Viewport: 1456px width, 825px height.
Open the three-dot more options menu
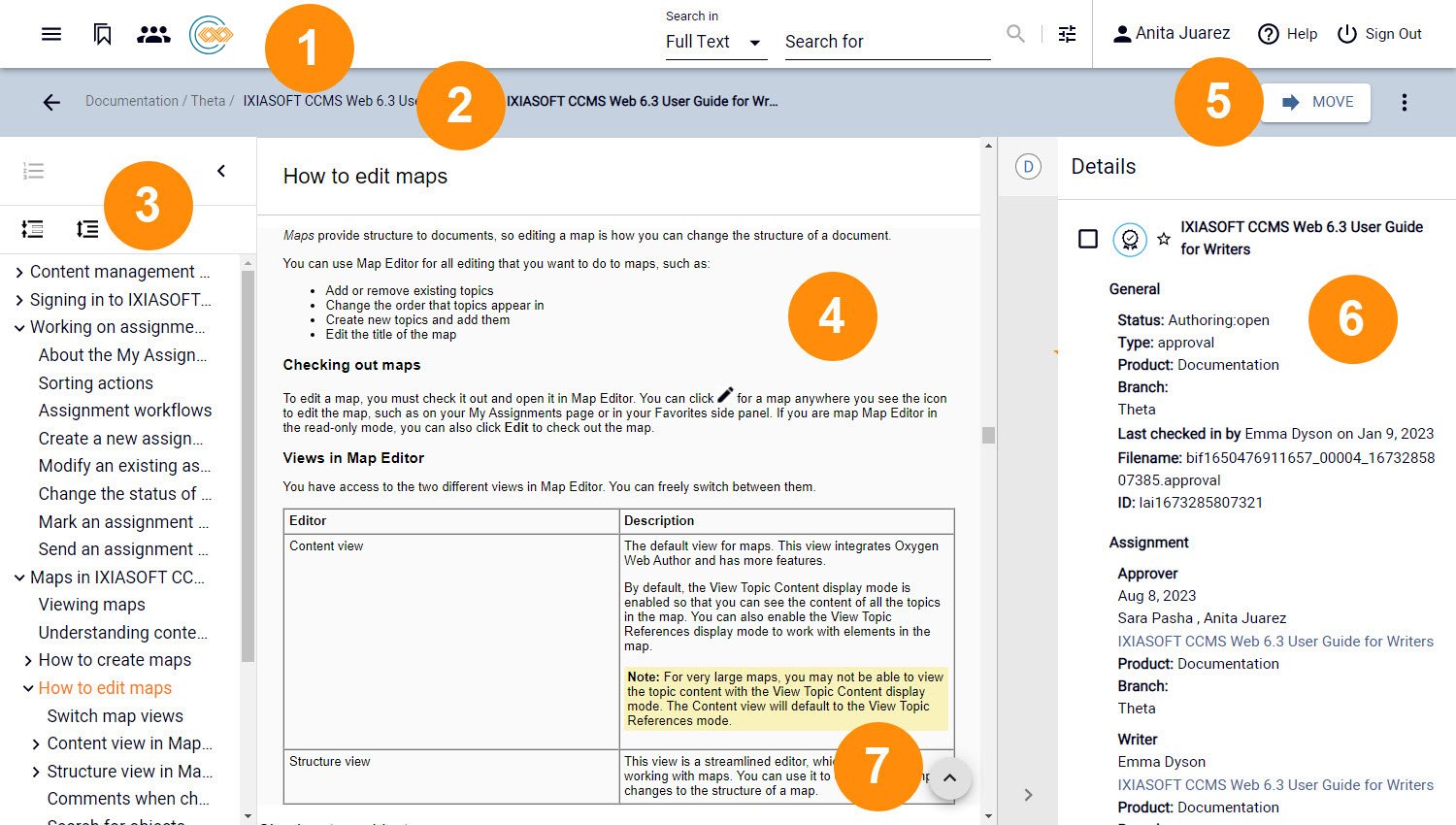point(1404,102)
